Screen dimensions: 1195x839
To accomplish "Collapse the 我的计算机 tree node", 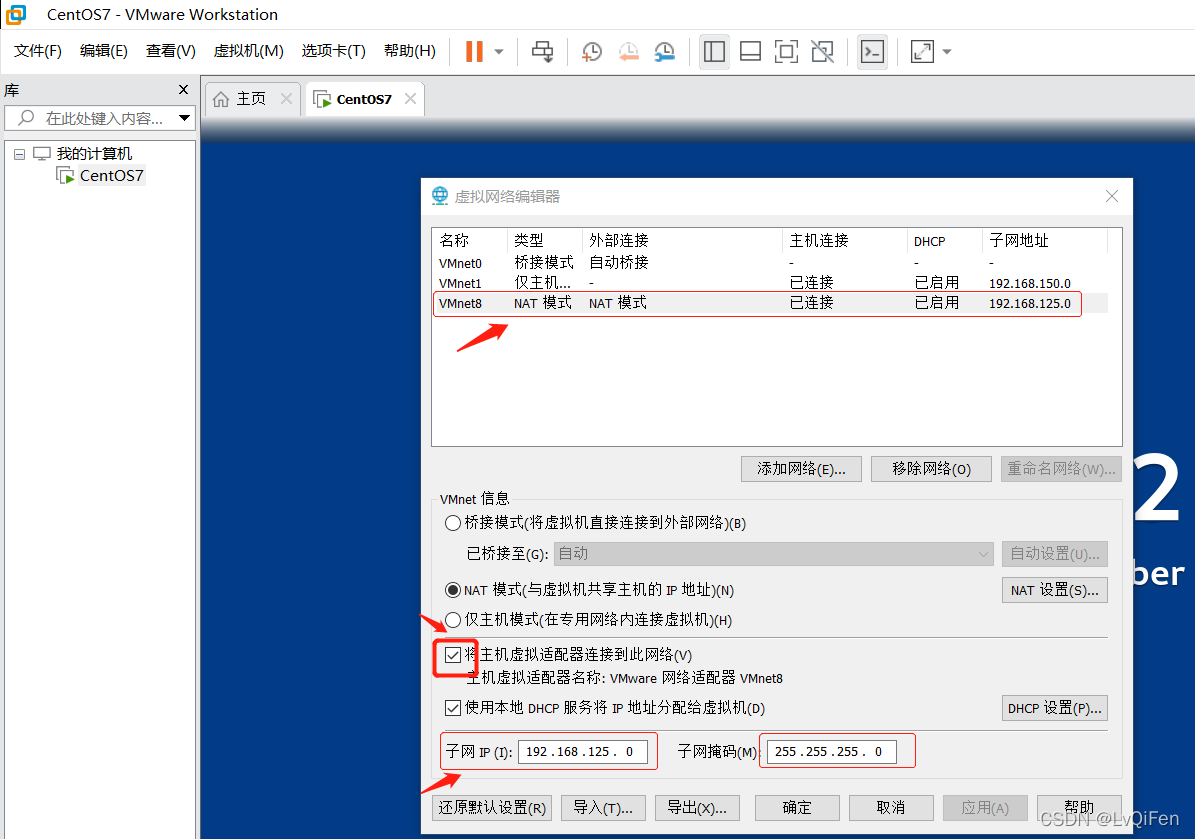I will point(18,153).
